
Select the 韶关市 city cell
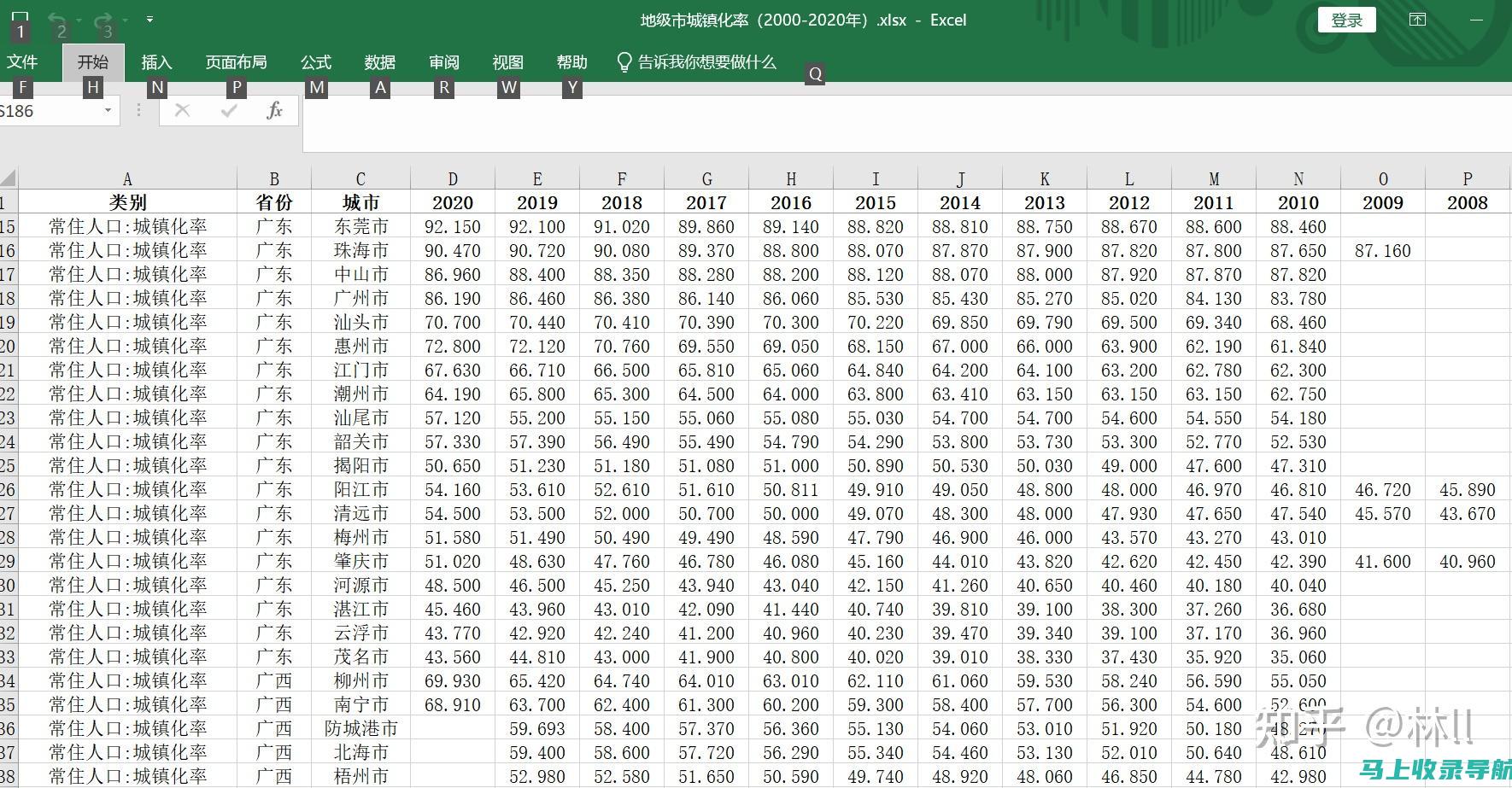(x=360, y=441)
